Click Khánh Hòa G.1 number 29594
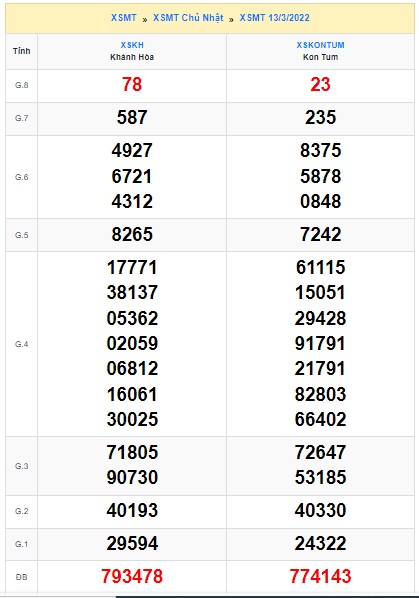This screenshot has width=419, height=598. 132,543
